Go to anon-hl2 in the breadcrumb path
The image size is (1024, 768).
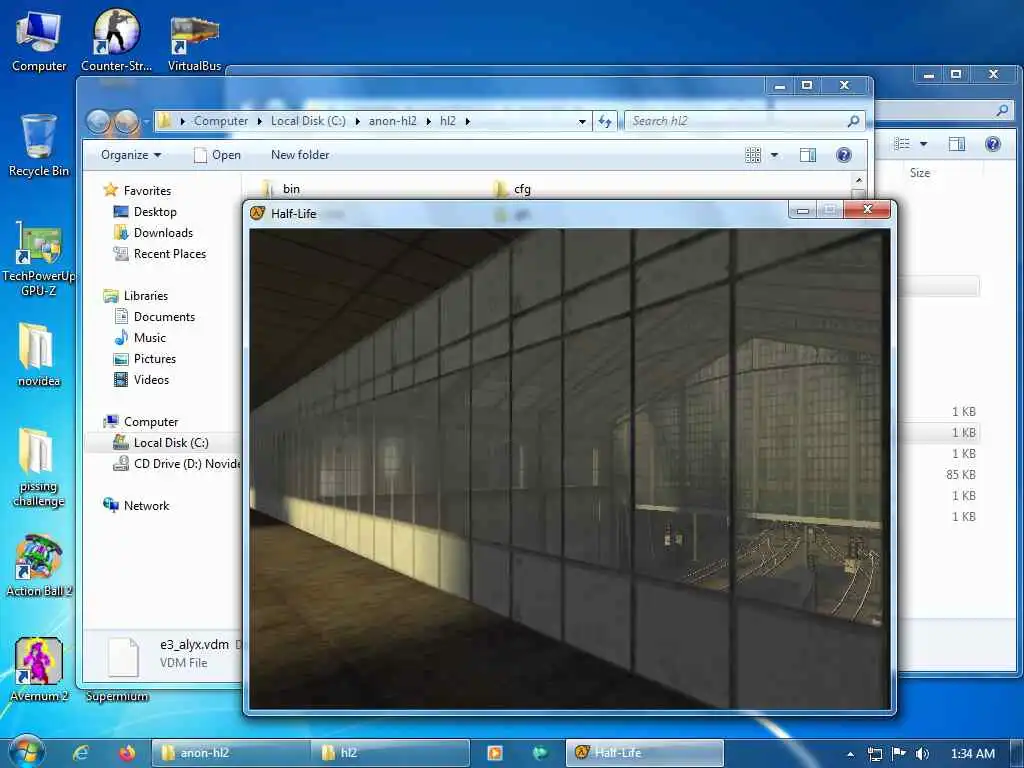coord(392,121)
